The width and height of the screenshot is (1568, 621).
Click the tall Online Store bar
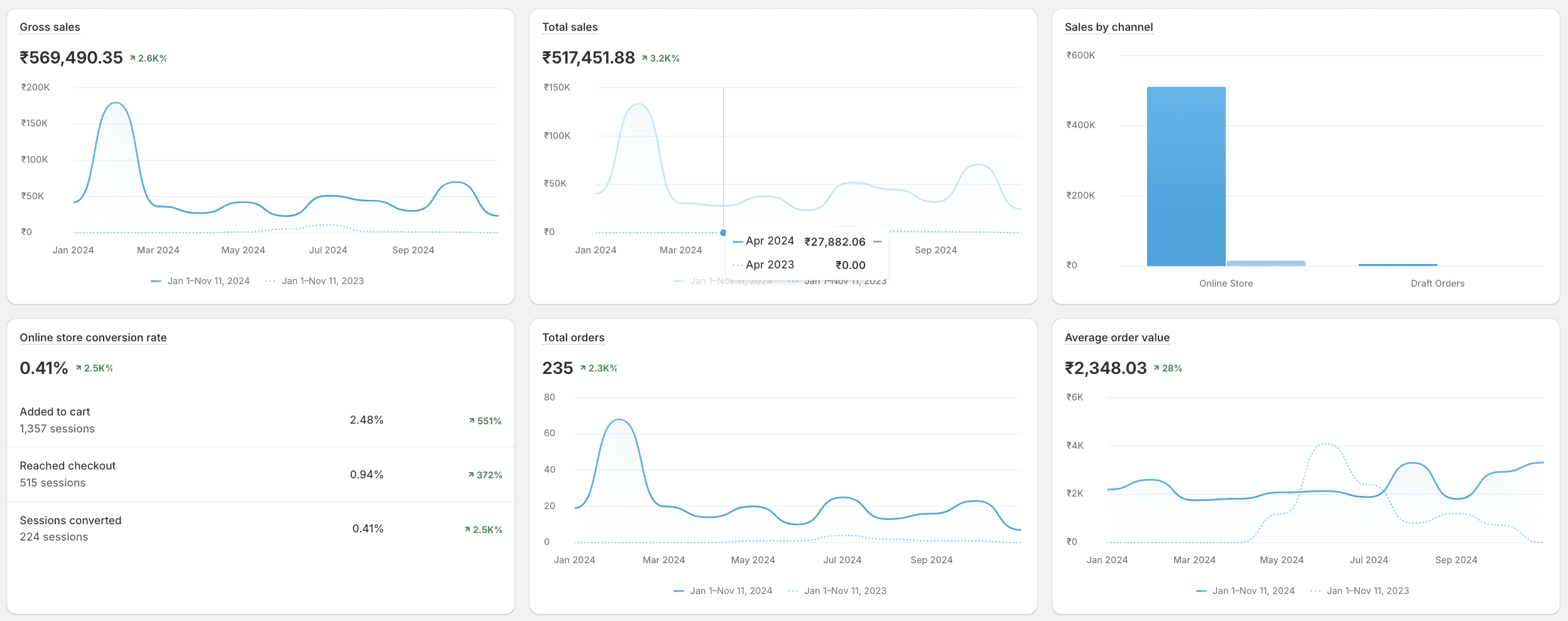tap(1186, 177)
